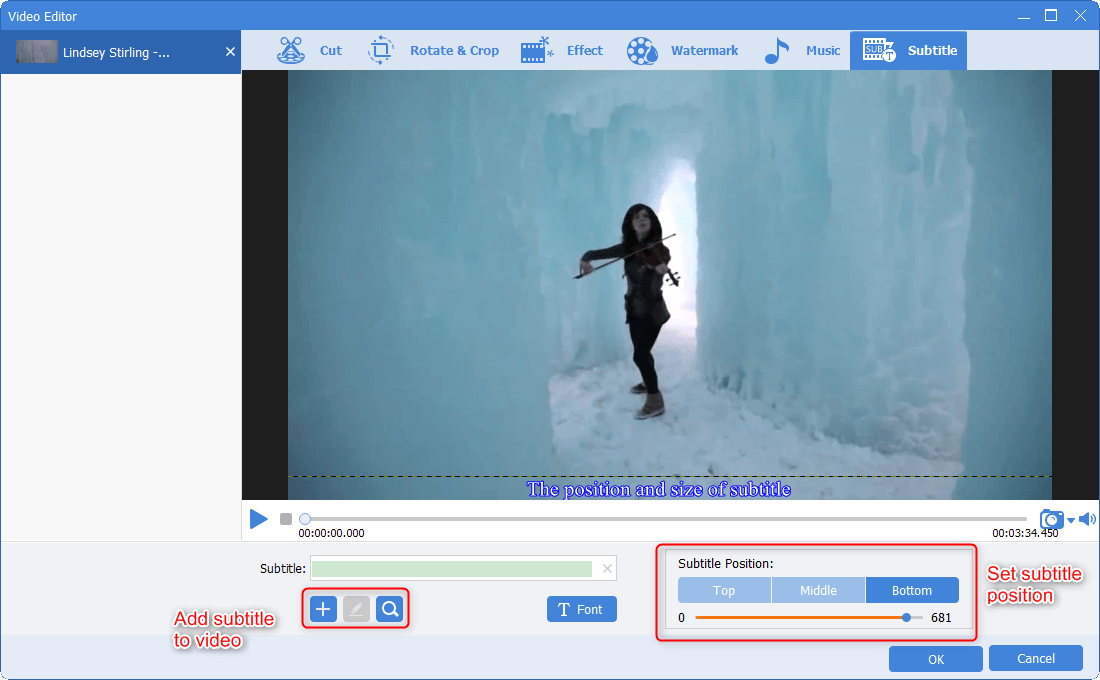Click the Subtitle SUB icon
This screenshot has width=1100, height=680.
pos(878,51)
